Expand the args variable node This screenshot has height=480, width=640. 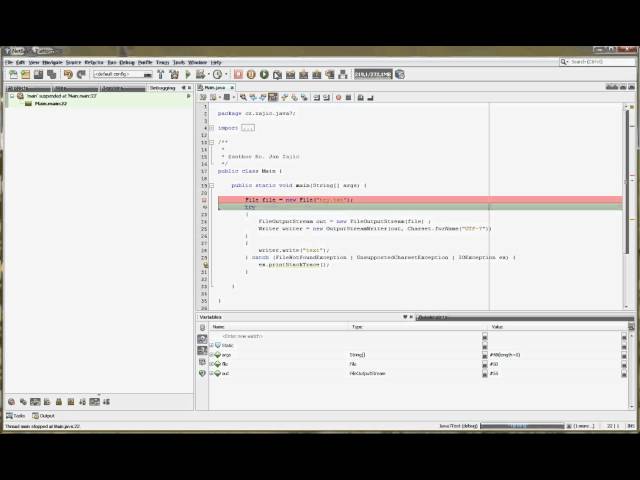211,355
